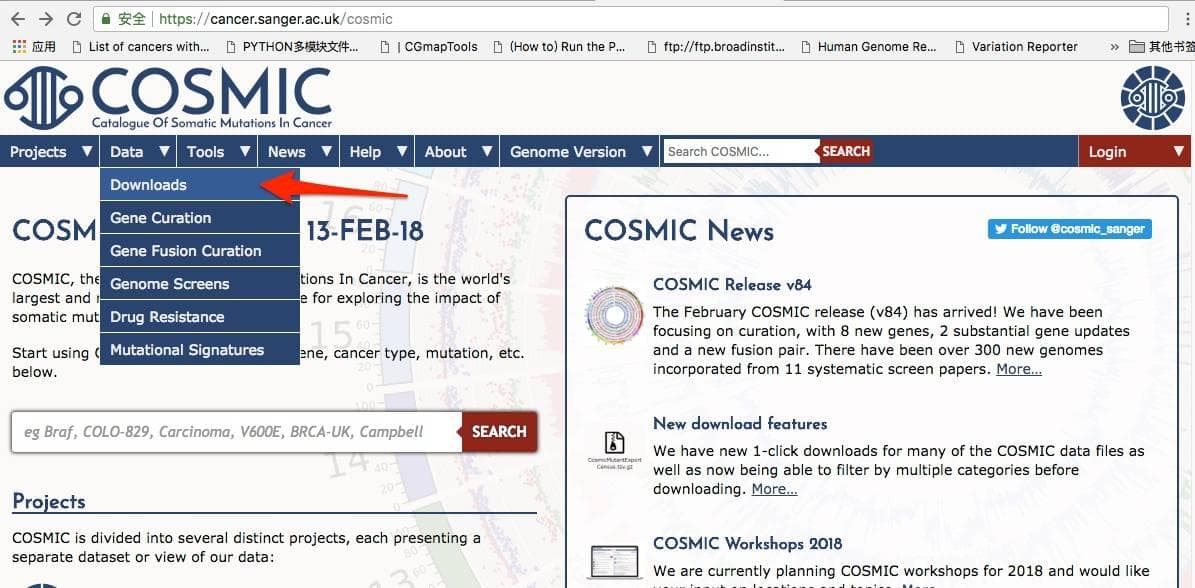Click the main search box with examples

[x=236, y=432]
